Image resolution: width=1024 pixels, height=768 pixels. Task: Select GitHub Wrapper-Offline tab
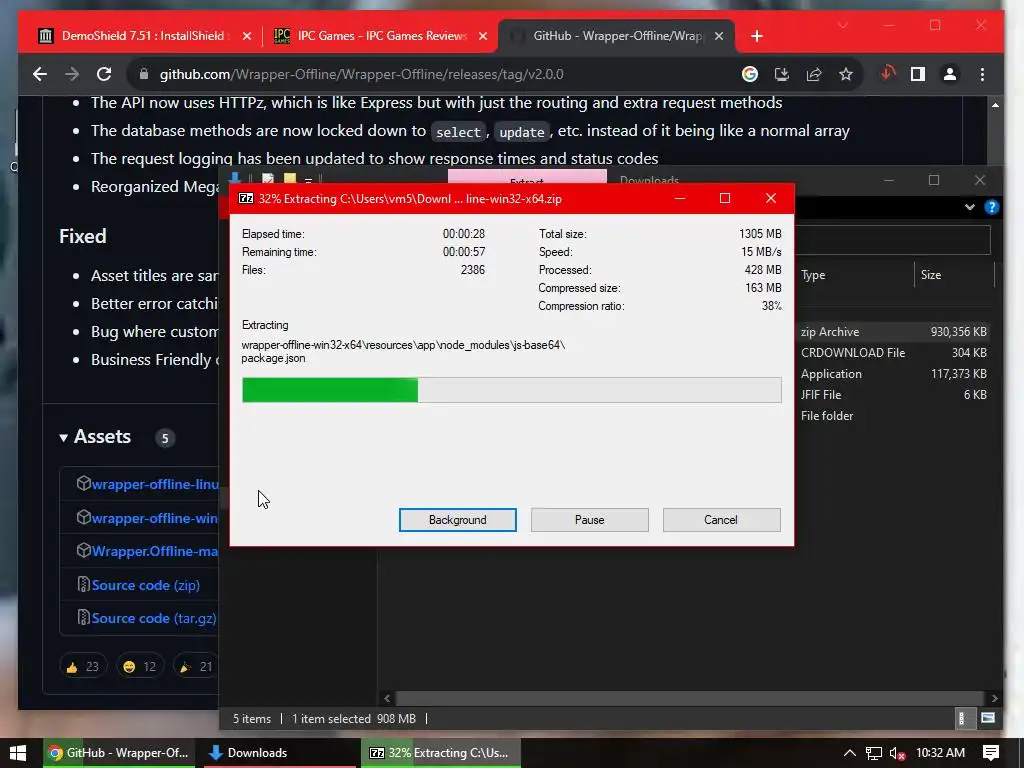[x=616, y=36]
